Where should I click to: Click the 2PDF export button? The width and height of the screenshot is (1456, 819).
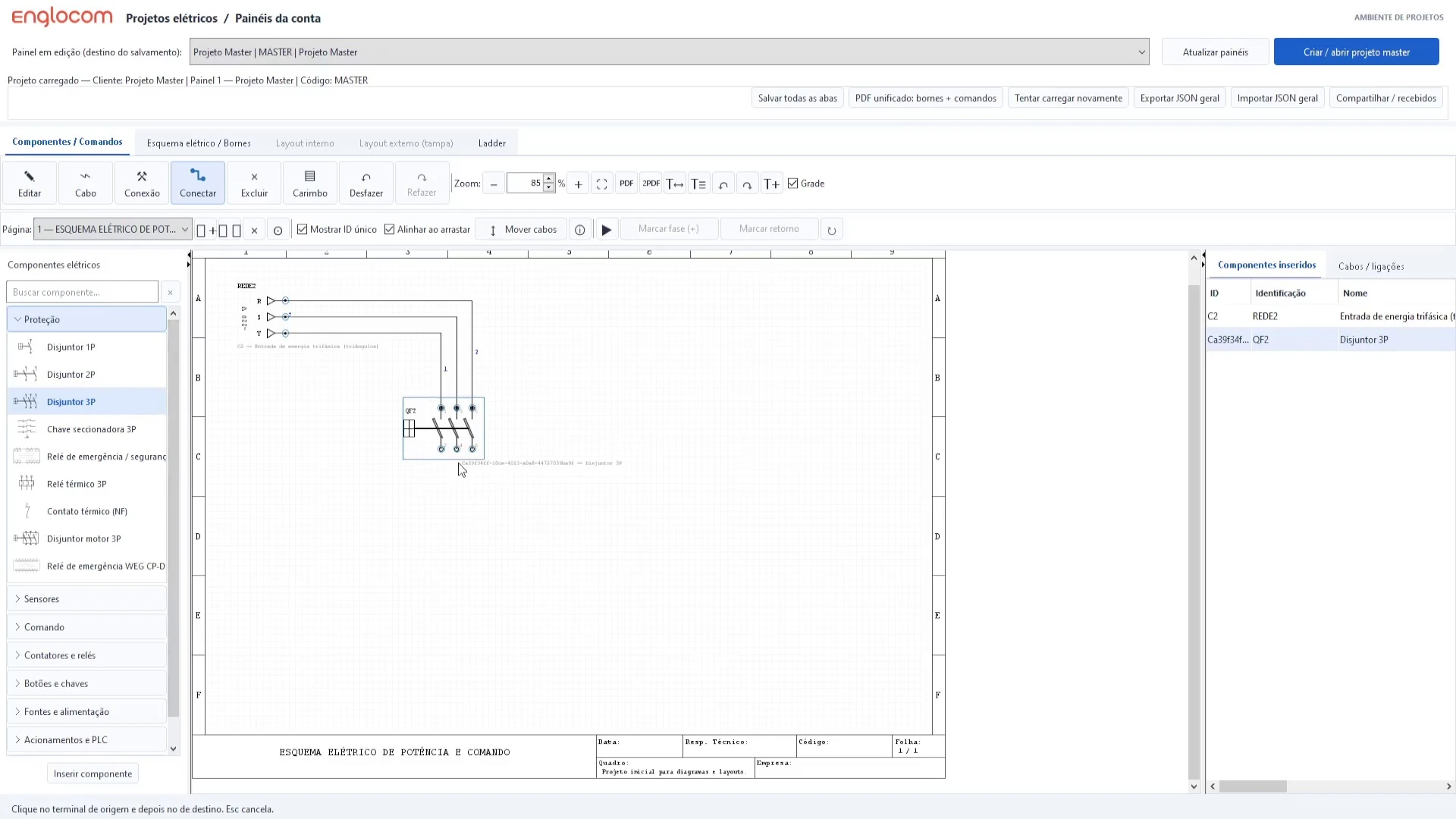651,184
